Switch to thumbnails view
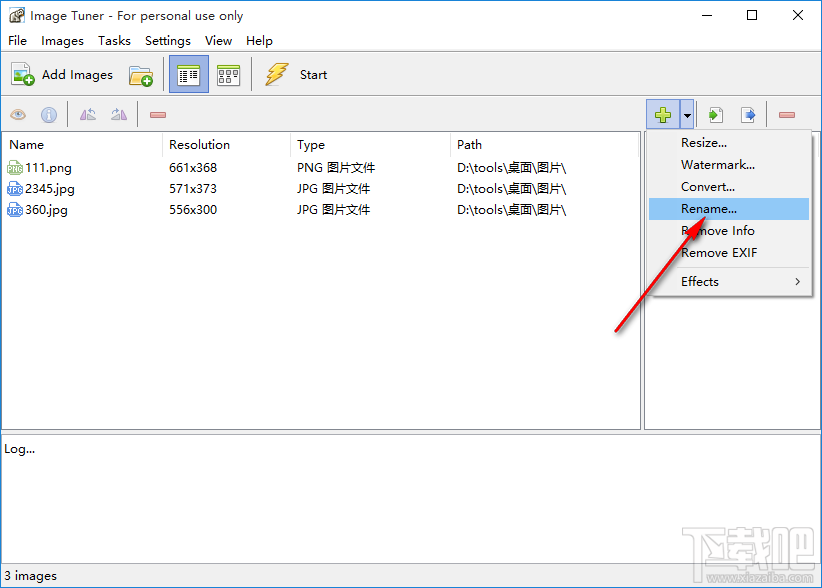This screenshot has height=588, width=822. point(229,75)
